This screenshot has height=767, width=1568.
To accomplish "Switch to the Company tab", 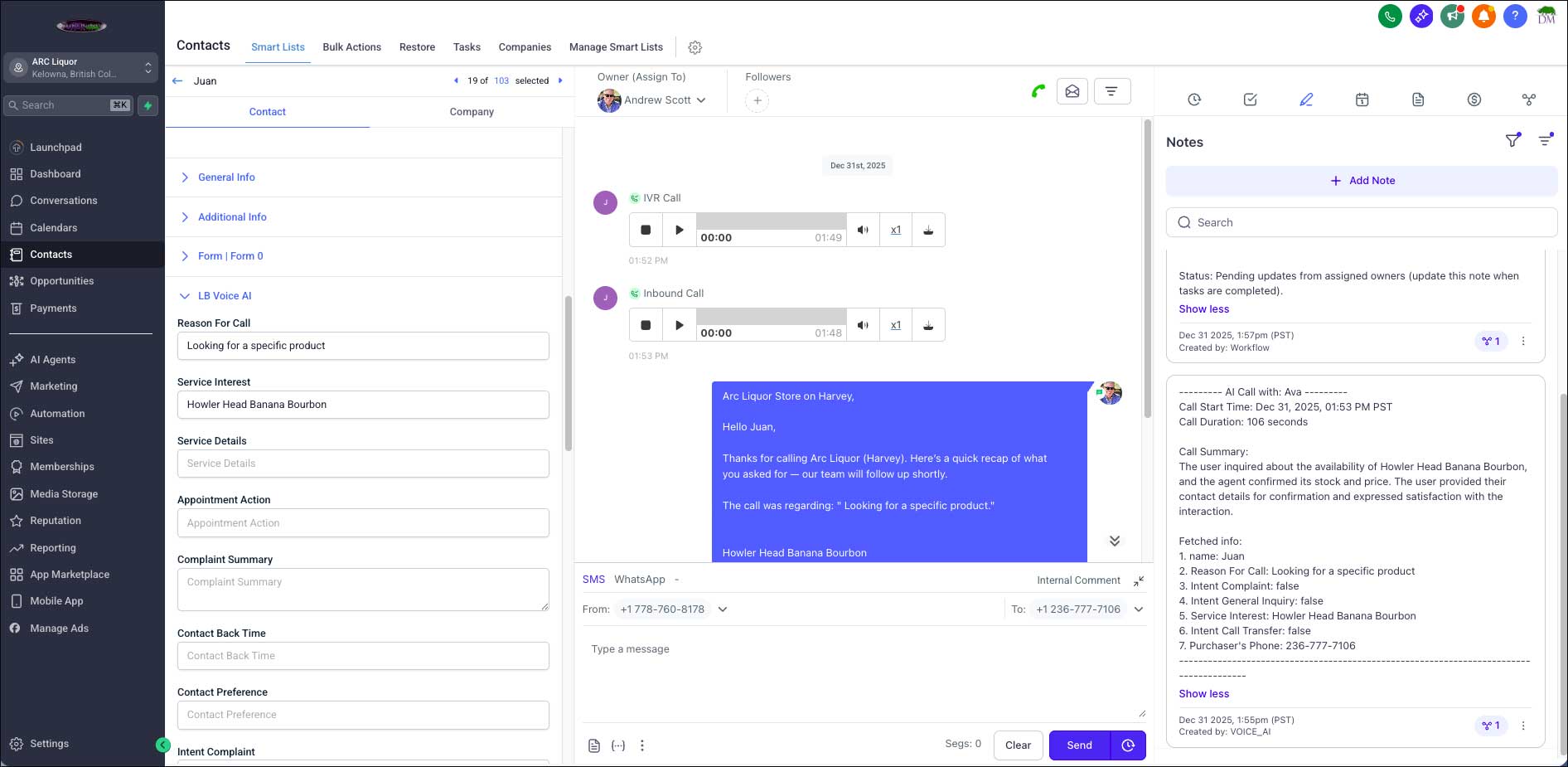I will coord(471,112).
